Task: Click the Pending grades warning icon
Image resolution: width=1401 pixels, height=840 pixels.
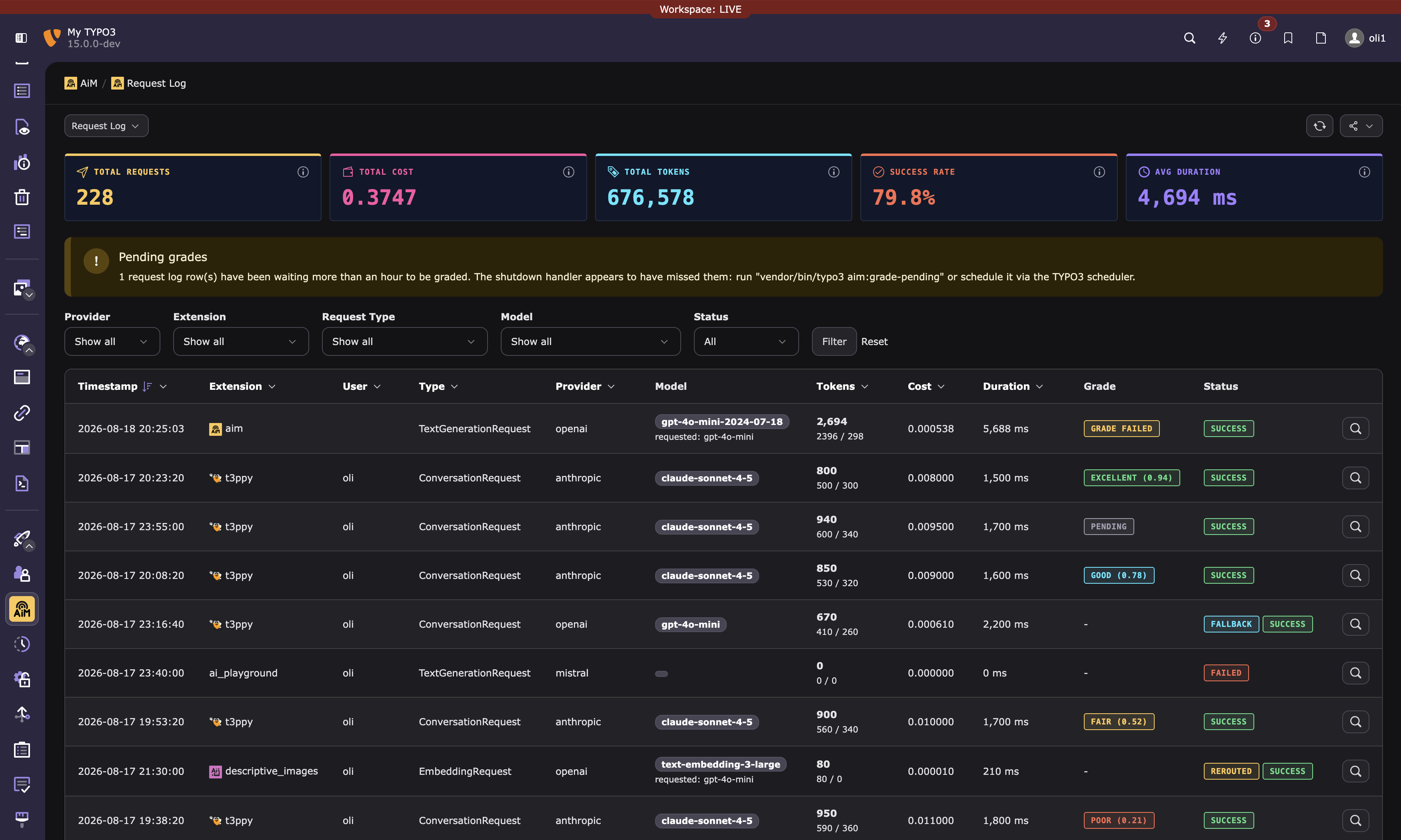Action: tap(96, 261)
